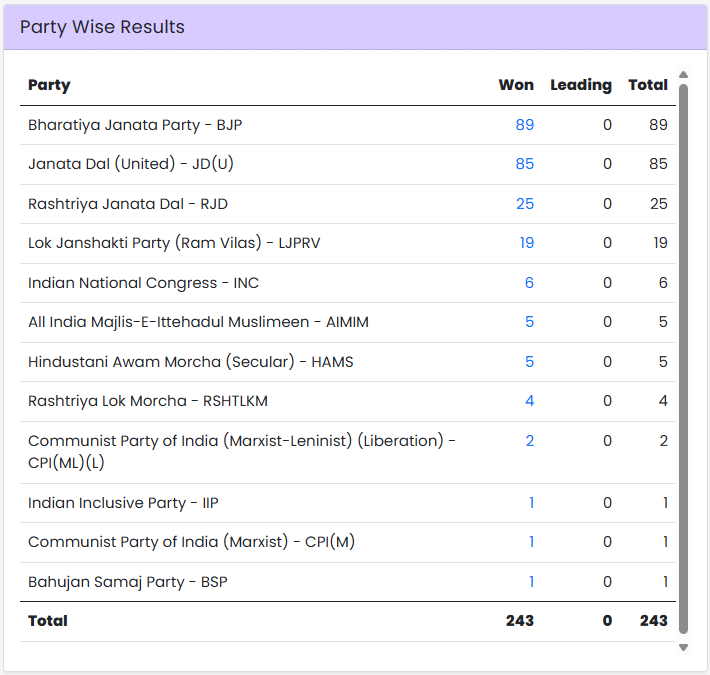Click the Party column header
This screenshot has height=675, width=710.
[x=49, y=85]
